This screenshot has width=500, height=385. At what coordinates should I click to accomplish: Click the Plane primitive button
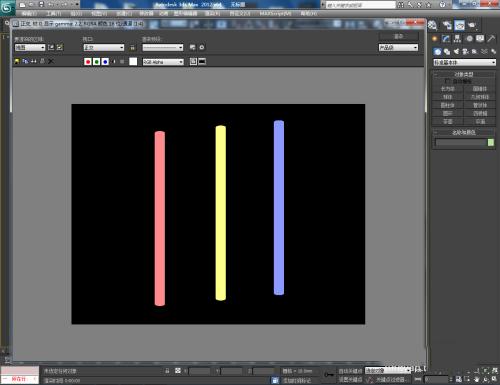pos(480,121)
